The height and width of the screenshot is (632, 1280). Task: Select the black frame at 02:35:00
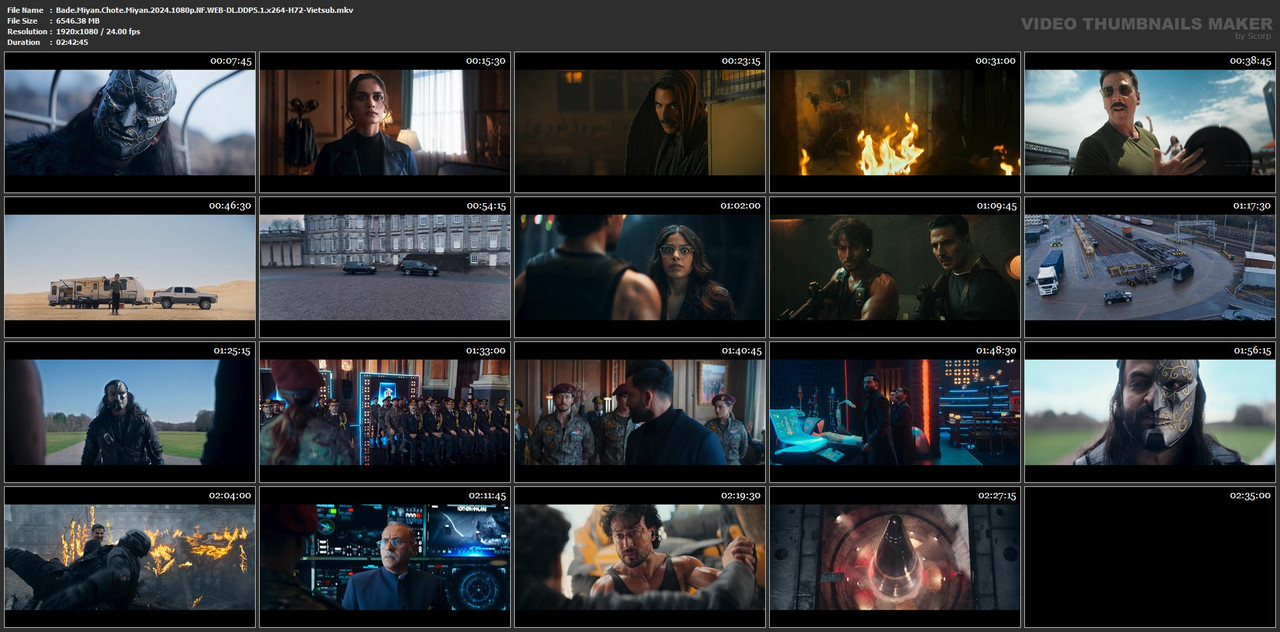1150,557
